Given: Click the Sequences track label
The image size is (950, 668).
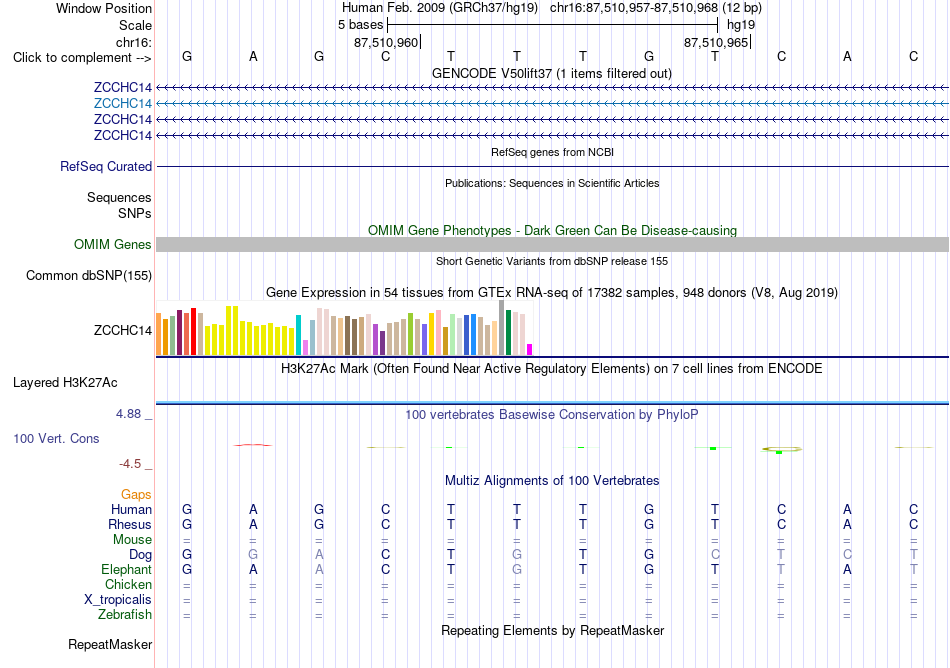Looking at the screenshot, I should pyautogui.click(x=119, y=197).
